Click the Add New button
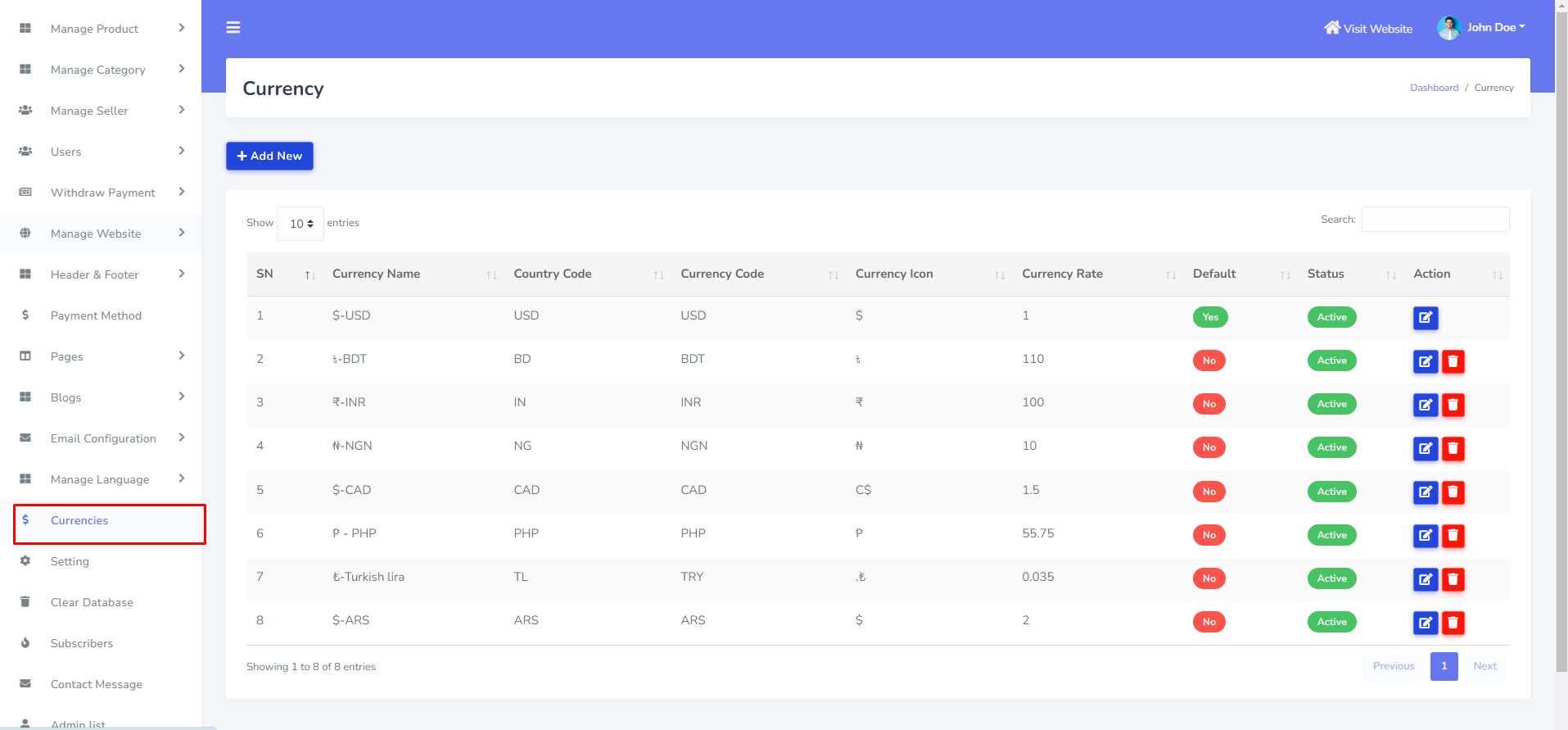This screenshot has height=730, width=1568. (269, 156)
